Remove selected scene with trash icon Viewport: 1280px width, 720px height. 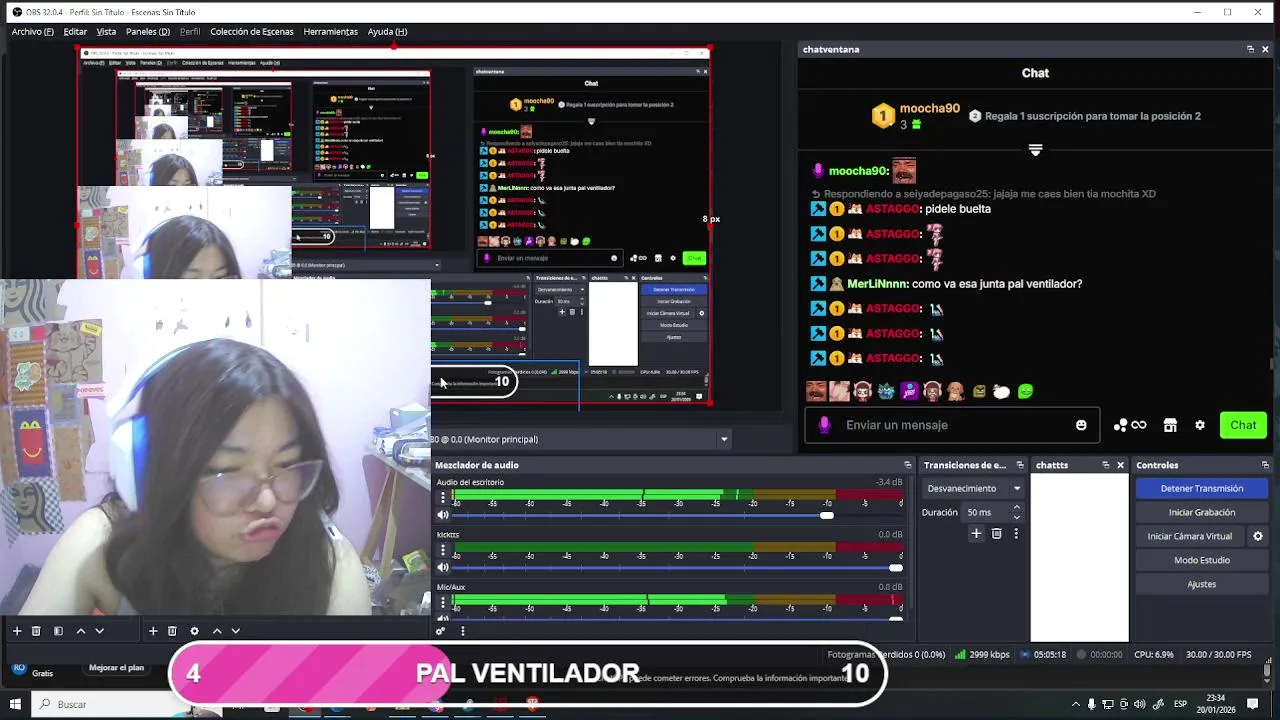coord(36,631)
